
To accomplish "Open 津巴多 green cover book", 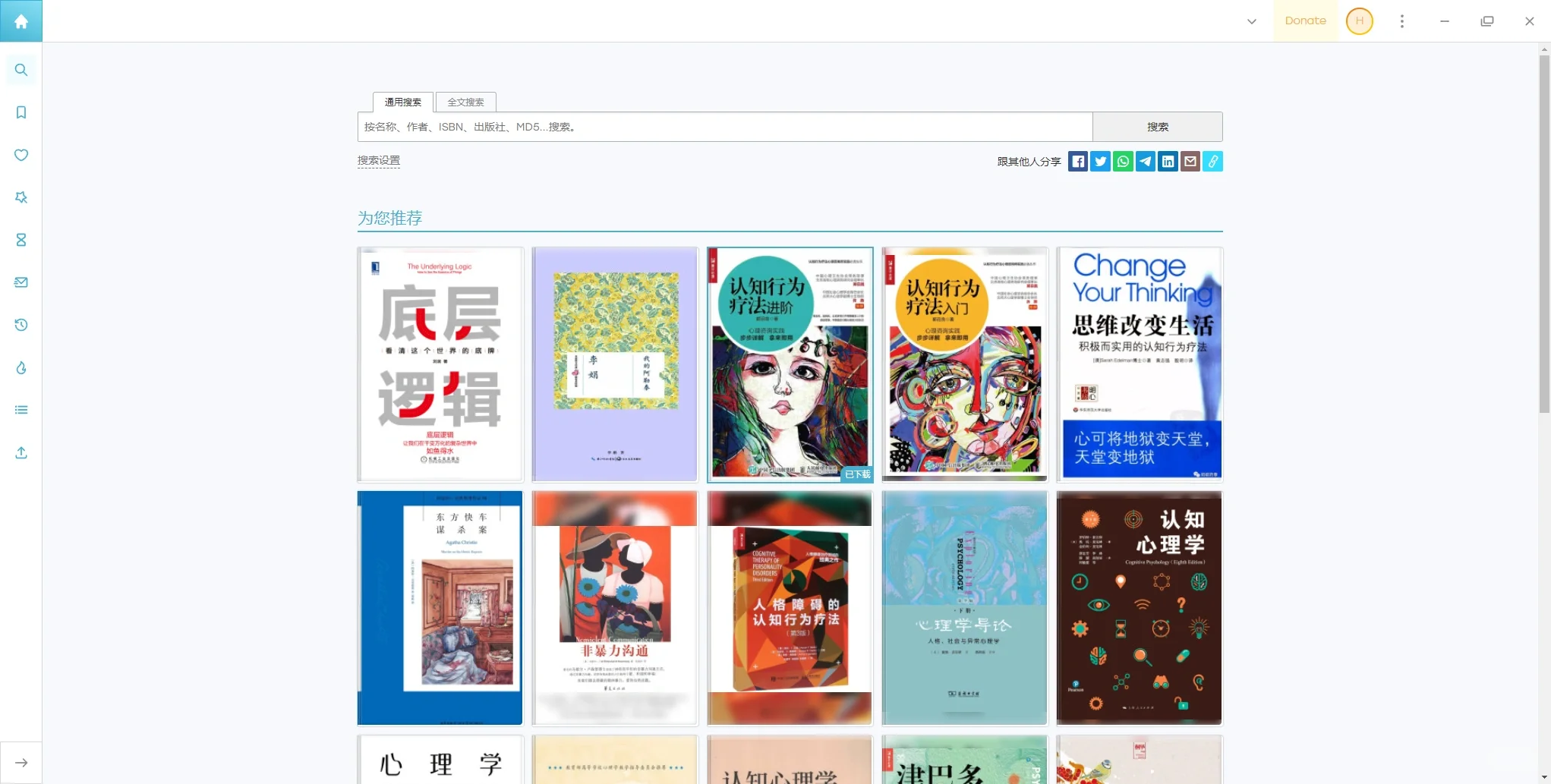I will (965, 760).
